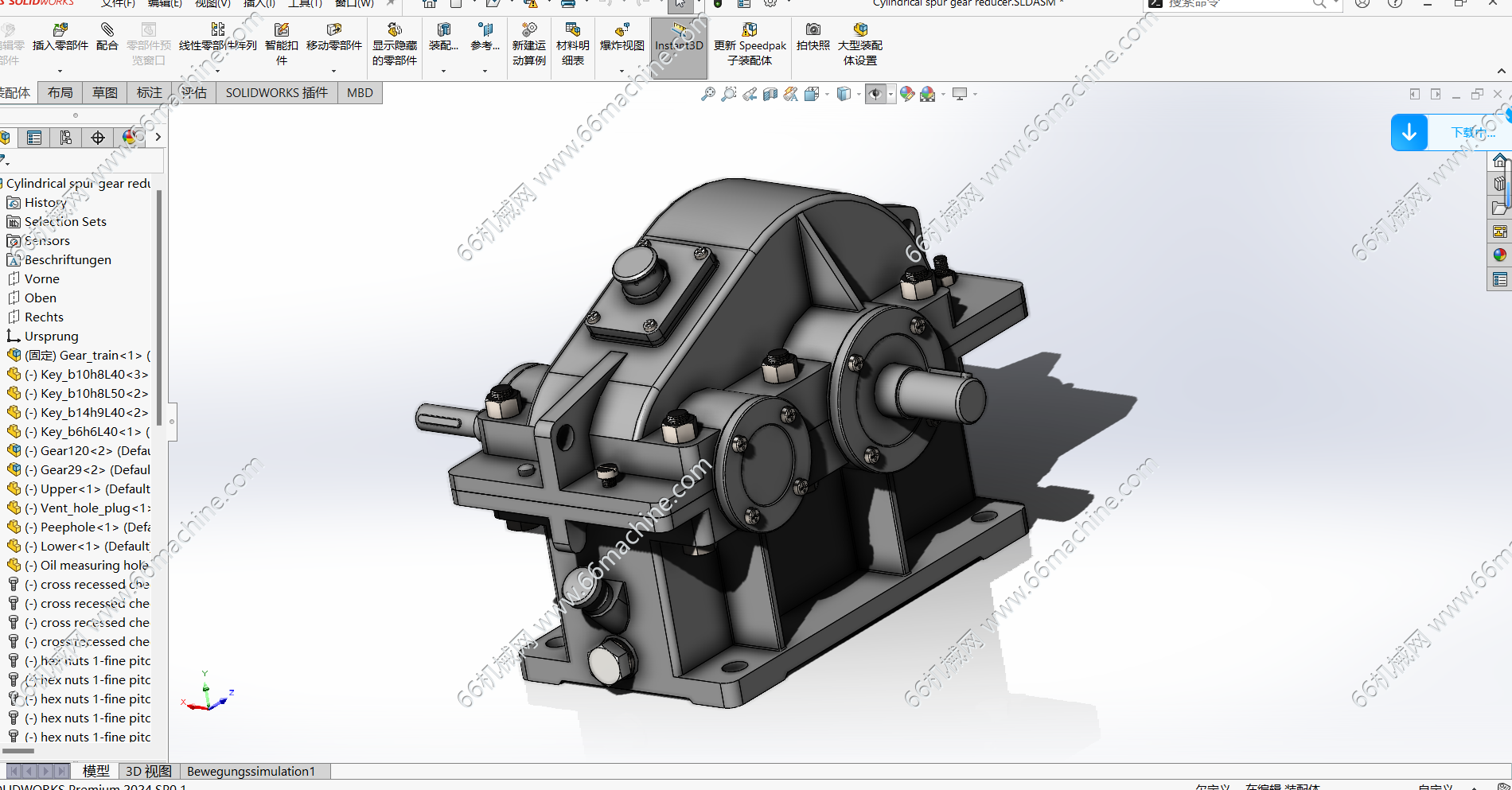Open dropdown under 移动零部件
The image size is (1512, 790).
[333, 71]
